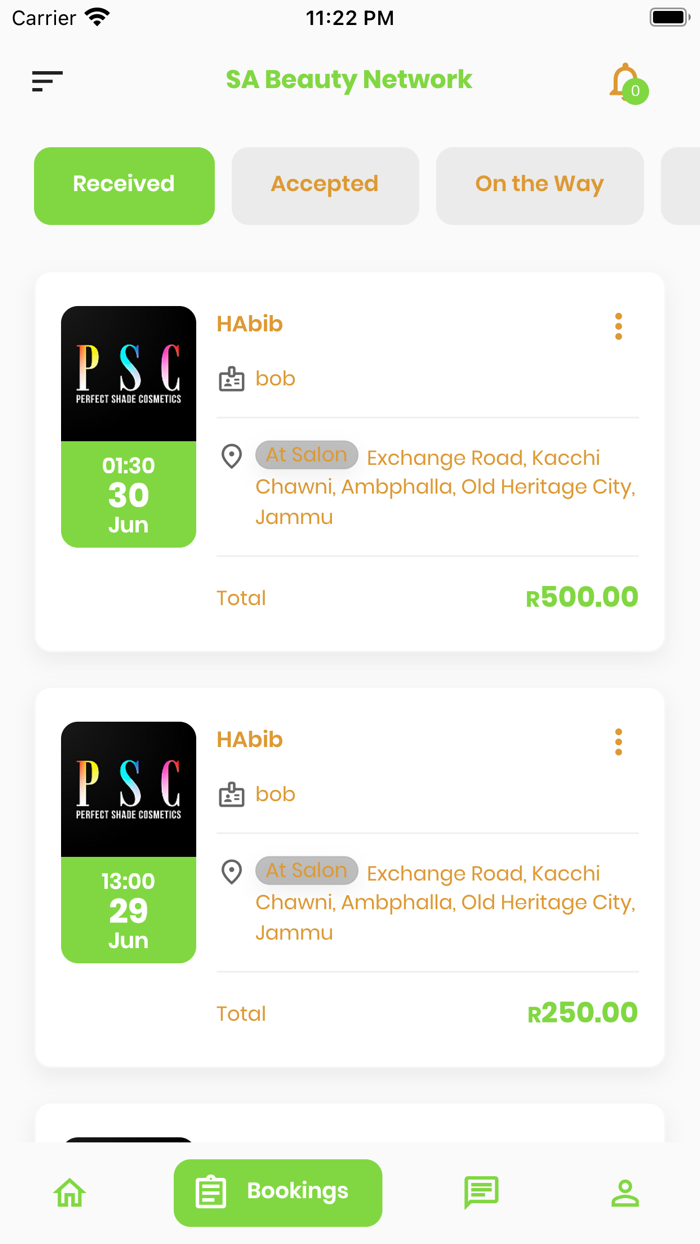This screenshot has width=700, height=1244.
Task: Tap the bob client name link
Action: click(x=274, y=378)
